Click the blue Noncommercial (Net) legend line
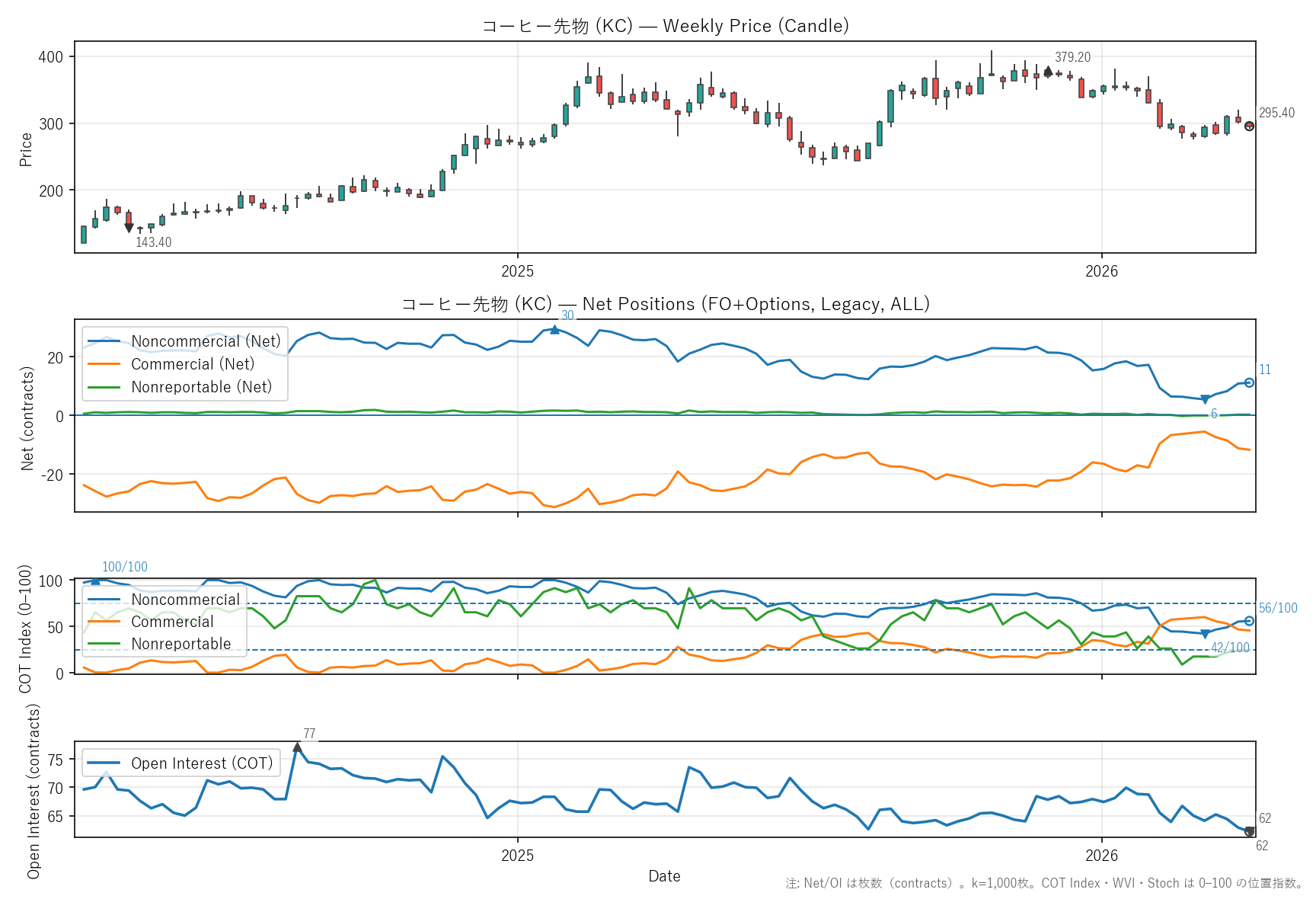The height and width of the screenshot is (899, 1316). (x=104, y=341)
